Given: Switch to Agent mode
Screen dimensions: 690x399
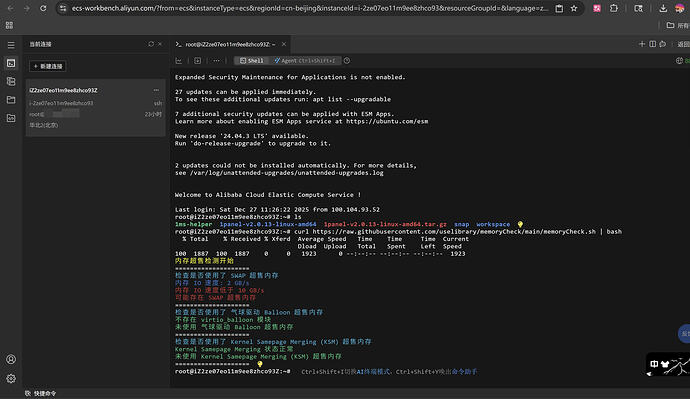Looking at the screenshot, I should pyautogui.click(x=305, y=61).
